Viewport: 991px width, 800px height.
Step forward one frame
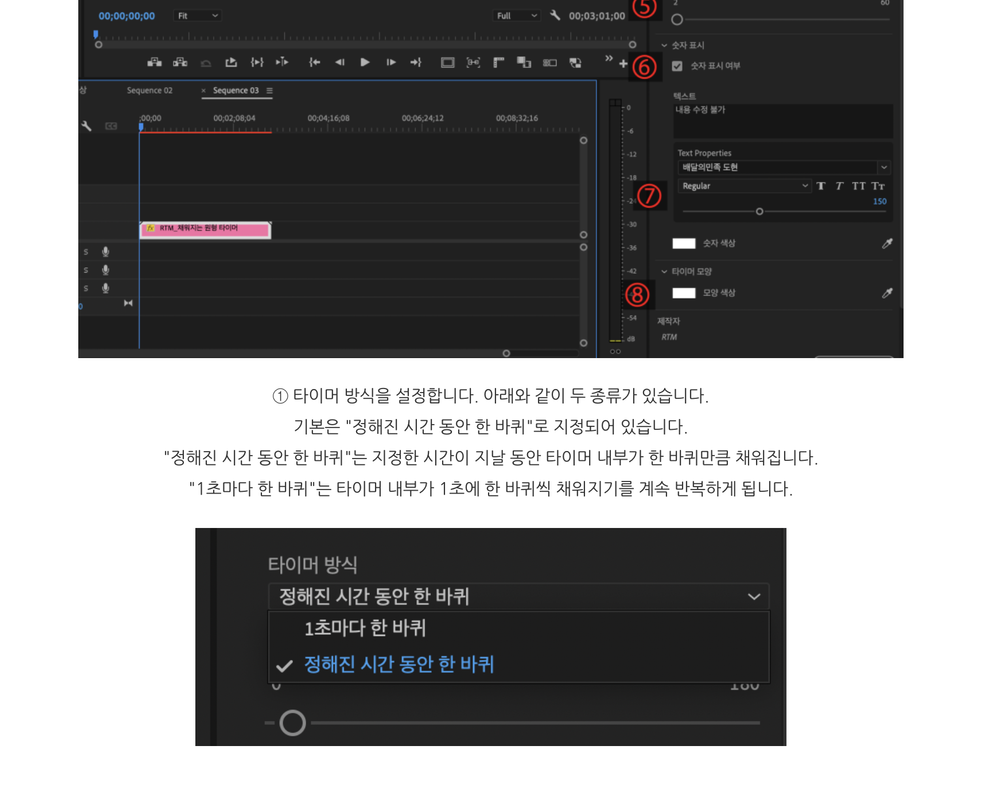coord(391,62)
